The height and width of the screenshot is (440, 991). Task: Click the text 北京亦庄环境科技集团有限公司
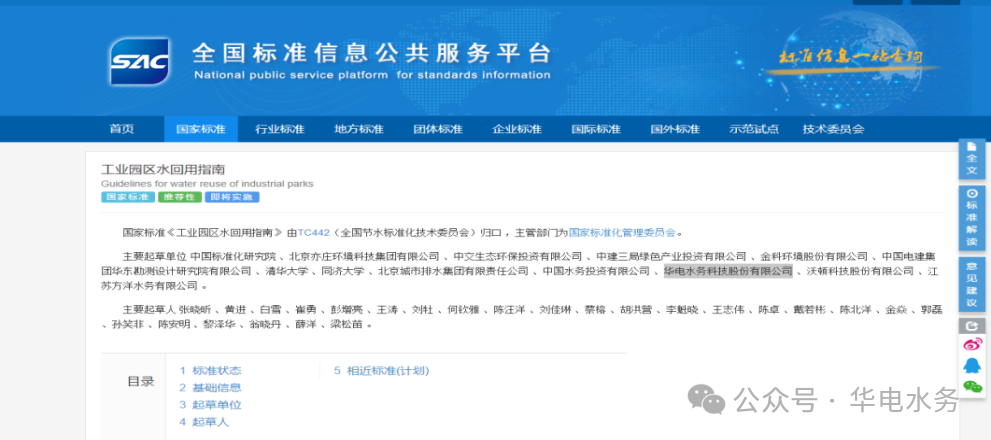(364, 257)
